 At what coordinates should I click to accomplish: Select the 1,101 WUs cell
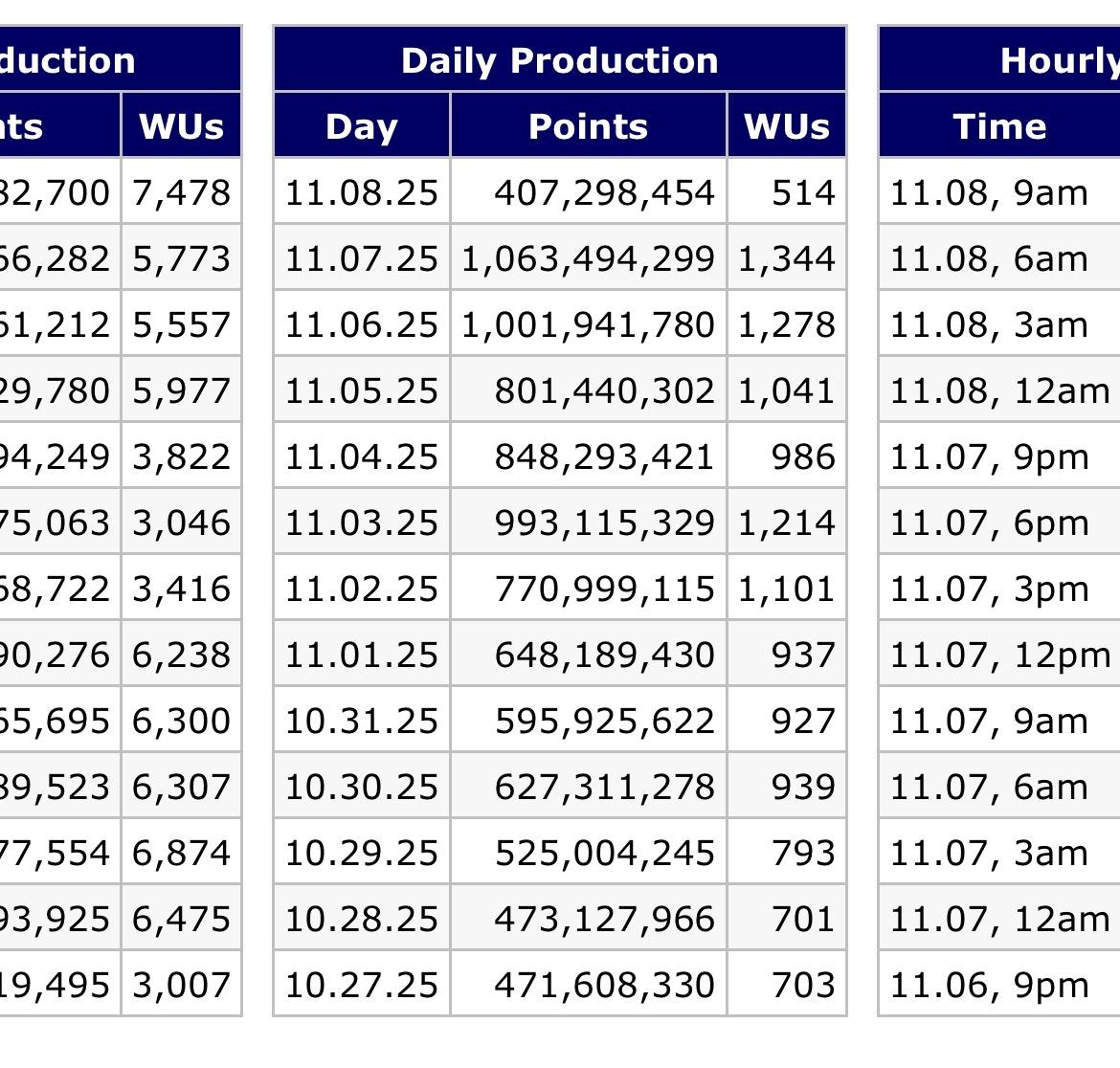[787, 589]
